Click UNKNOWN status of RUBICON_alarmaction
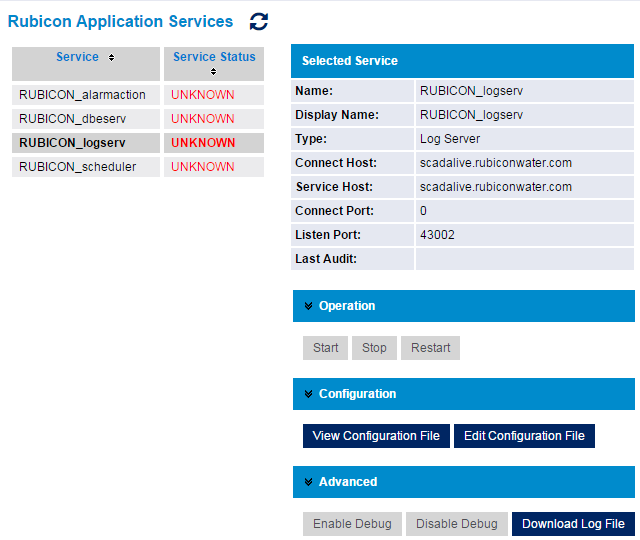Viewport: 640px width, 540px height. point(203,95)
